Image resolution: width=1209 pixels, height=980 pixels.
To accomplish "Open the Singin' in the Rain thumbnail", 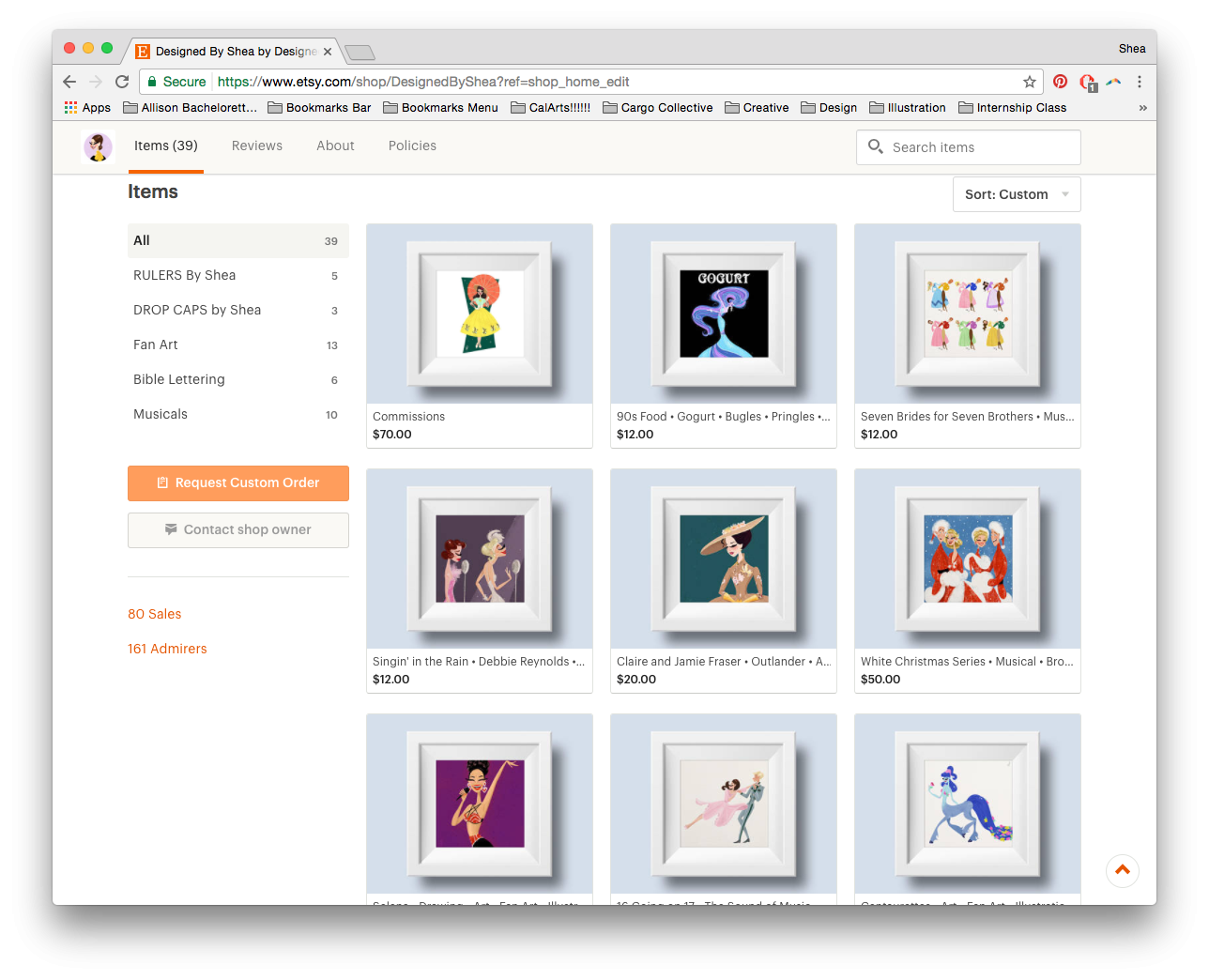I will click(480, 559).
